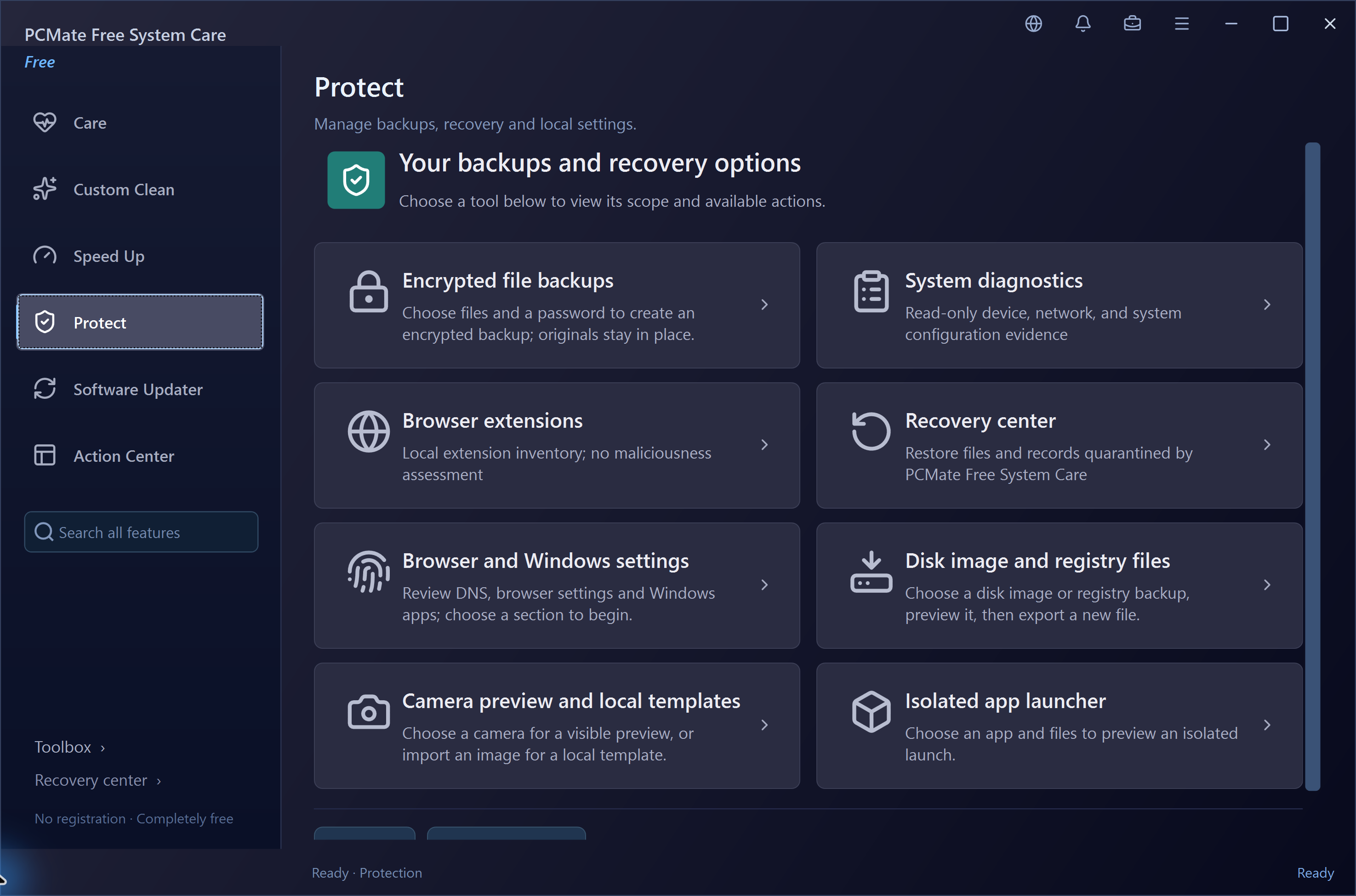Click the Action Center layout icon
Screen dimensions: 1356x896
pyautogui.click(x=45, y=456)
